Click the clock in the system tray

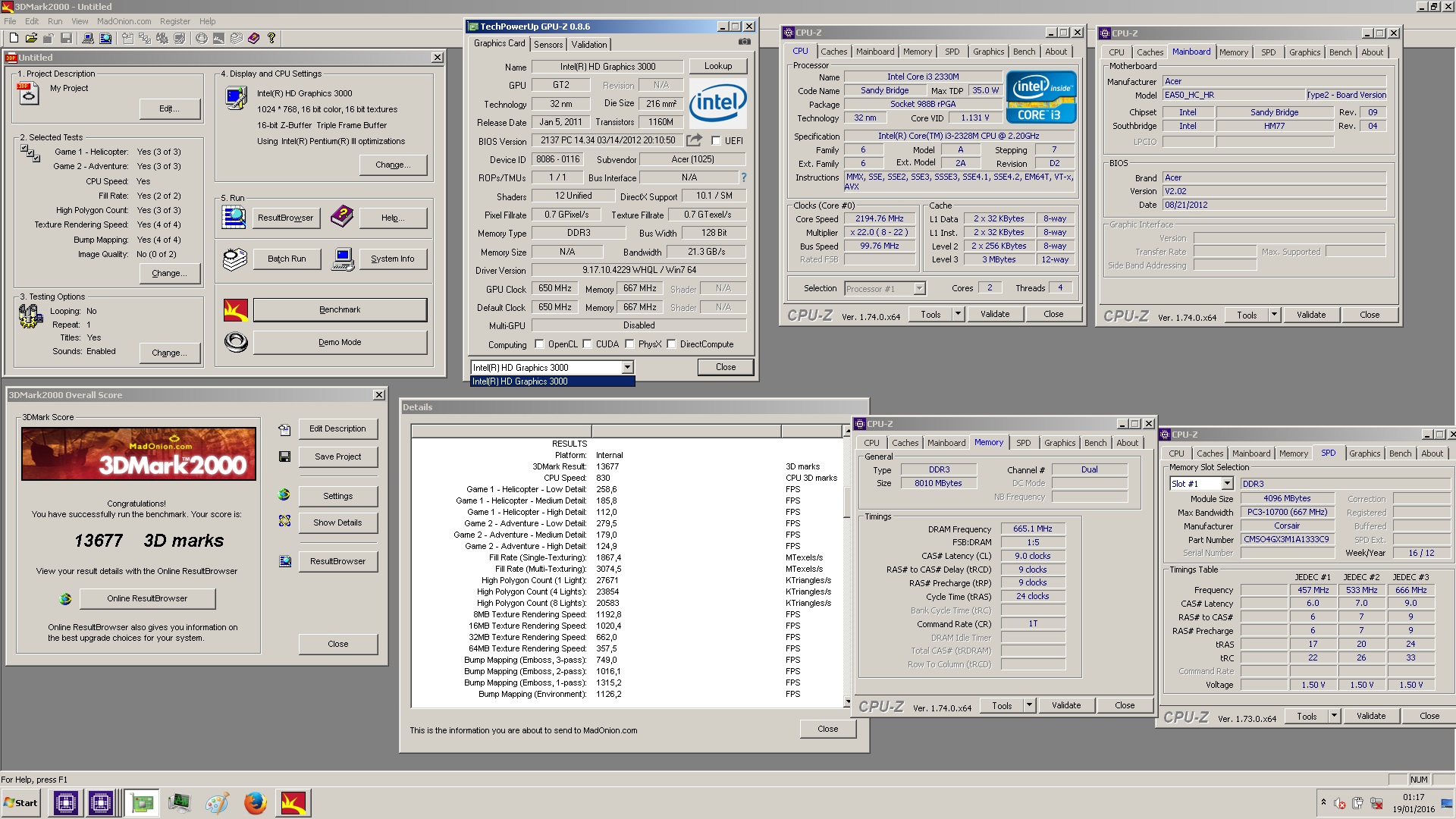coord(1414,803)
